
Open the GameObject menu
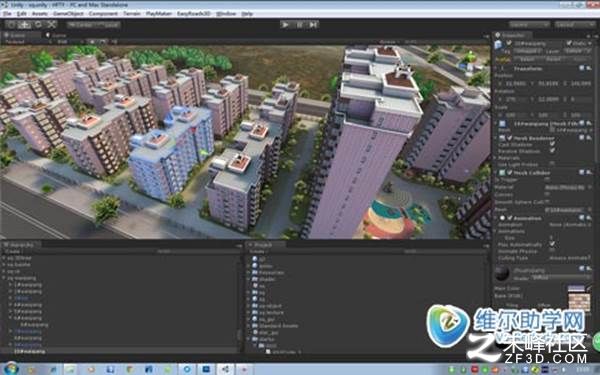tap(68, 13)
